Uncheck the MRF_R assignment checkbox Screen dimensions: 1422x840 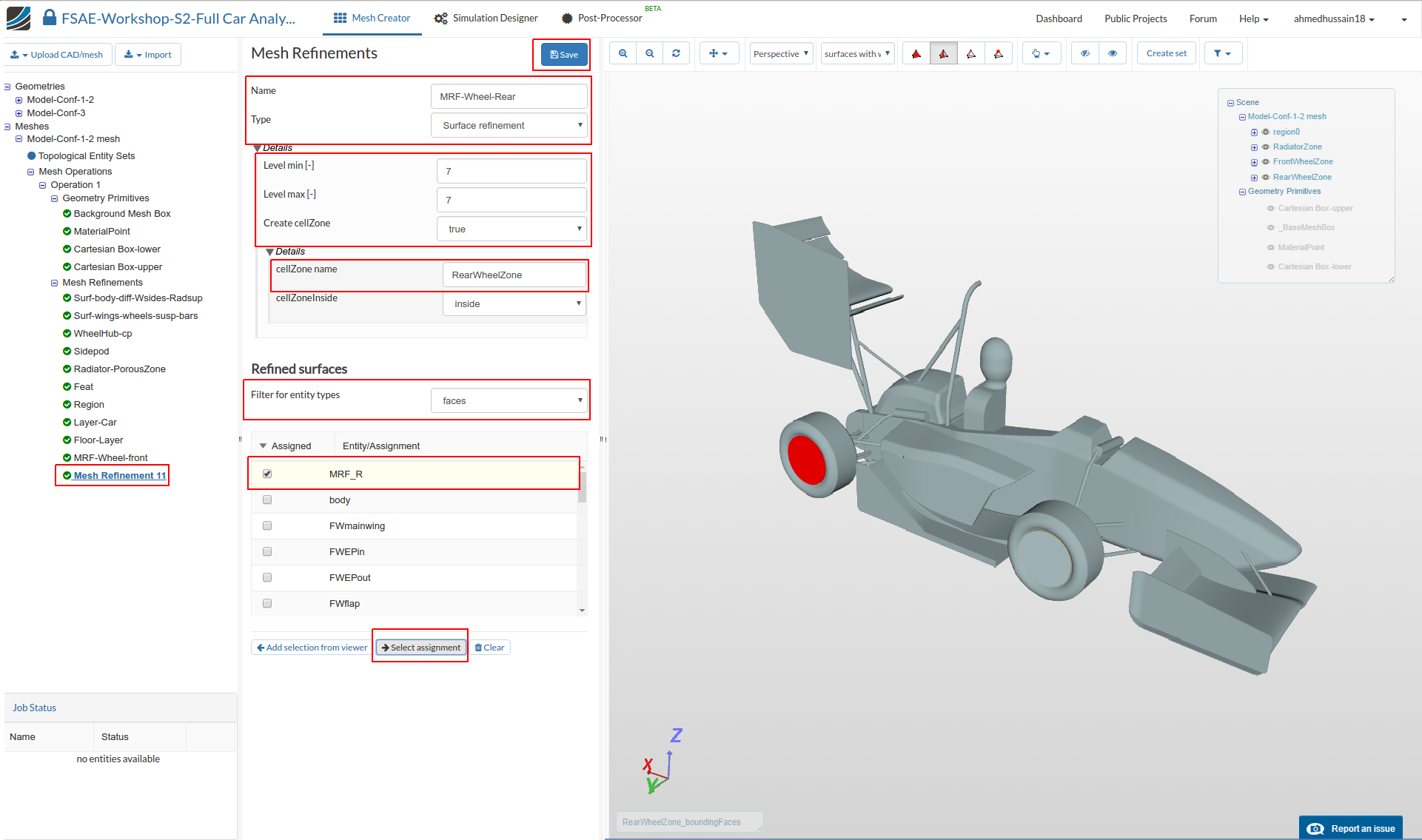267,474
